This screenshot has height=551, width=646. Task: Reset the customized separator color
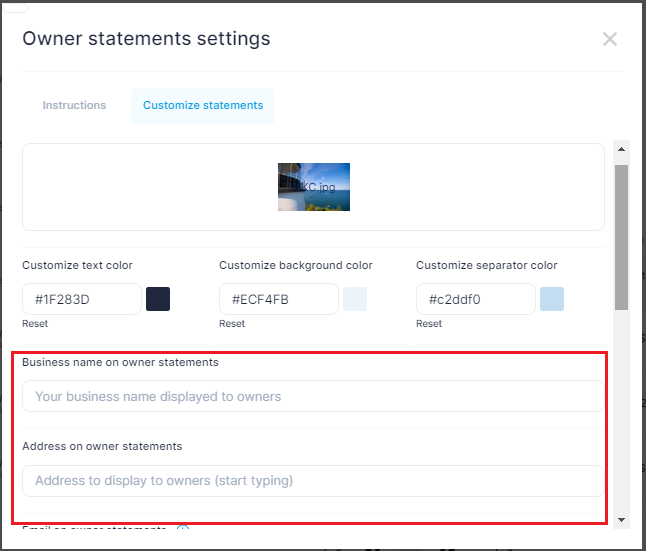click(429, 324)
